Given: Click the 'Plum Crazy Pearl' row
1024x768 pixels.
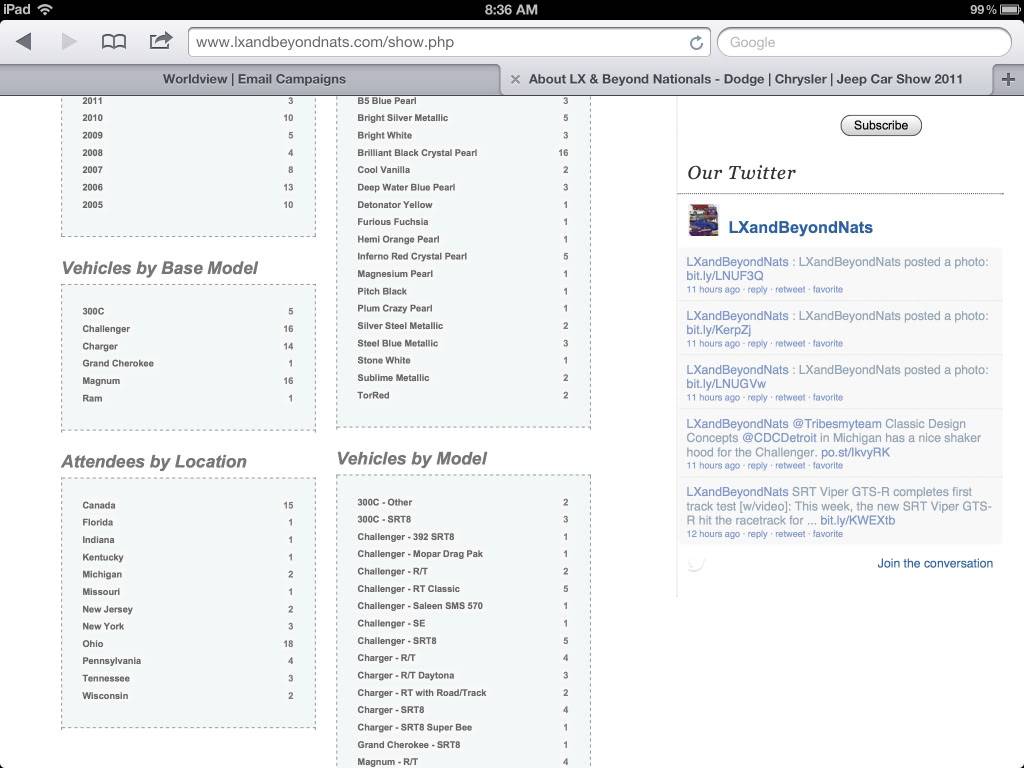Looking at the screenshot, I should coord(463,308).
